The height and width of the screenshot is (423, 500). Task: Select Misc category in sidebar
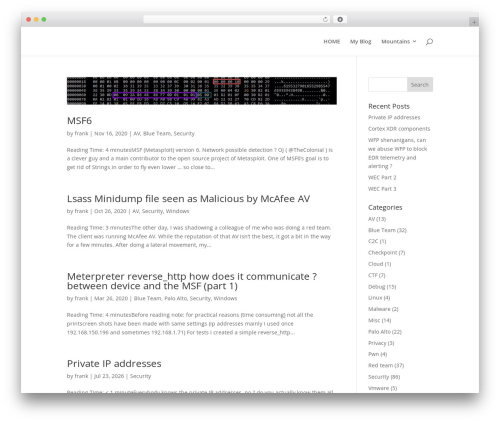pos(374,320)
